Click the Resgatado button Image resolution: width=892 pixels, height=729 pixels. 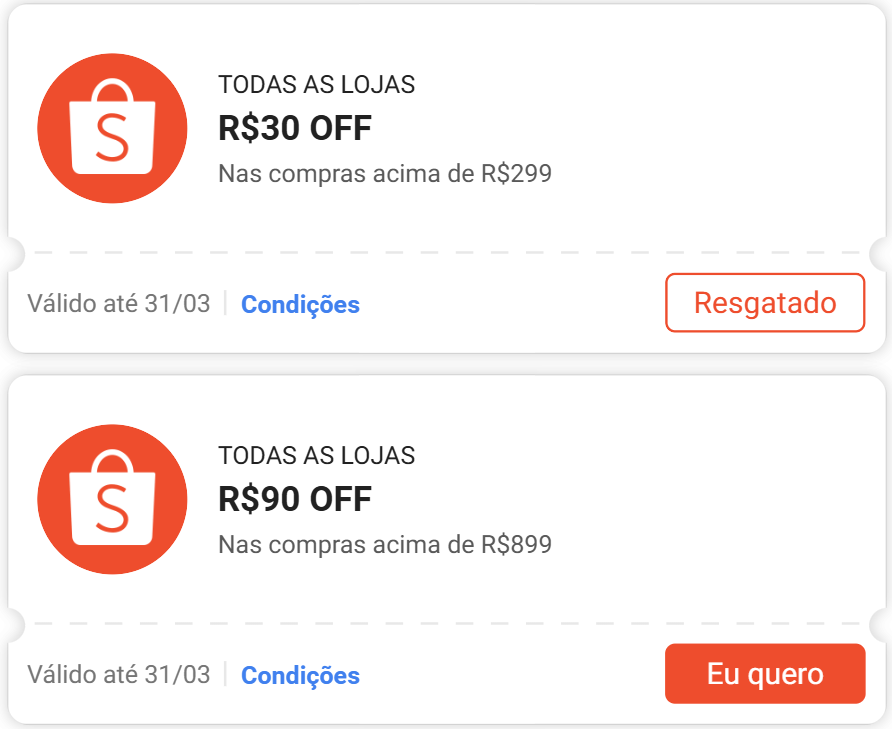(x=765, y=302)
